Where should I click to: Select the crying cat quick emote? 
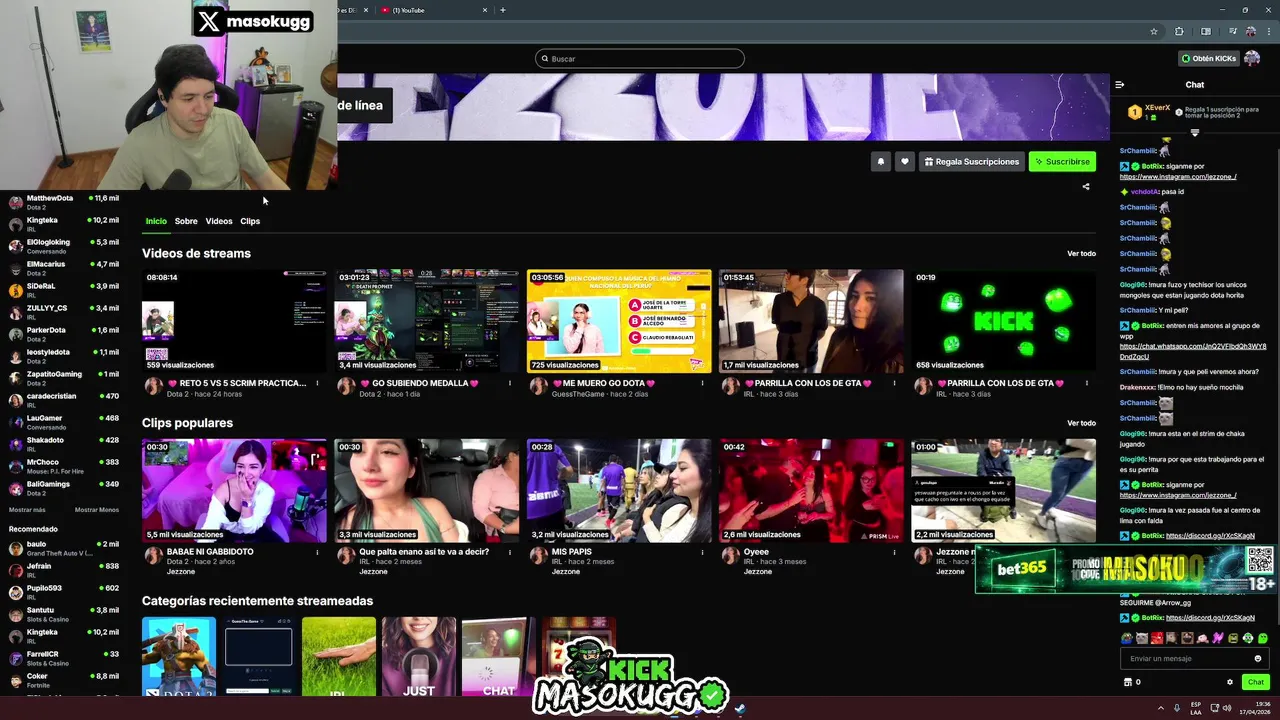coord(1142,638)
